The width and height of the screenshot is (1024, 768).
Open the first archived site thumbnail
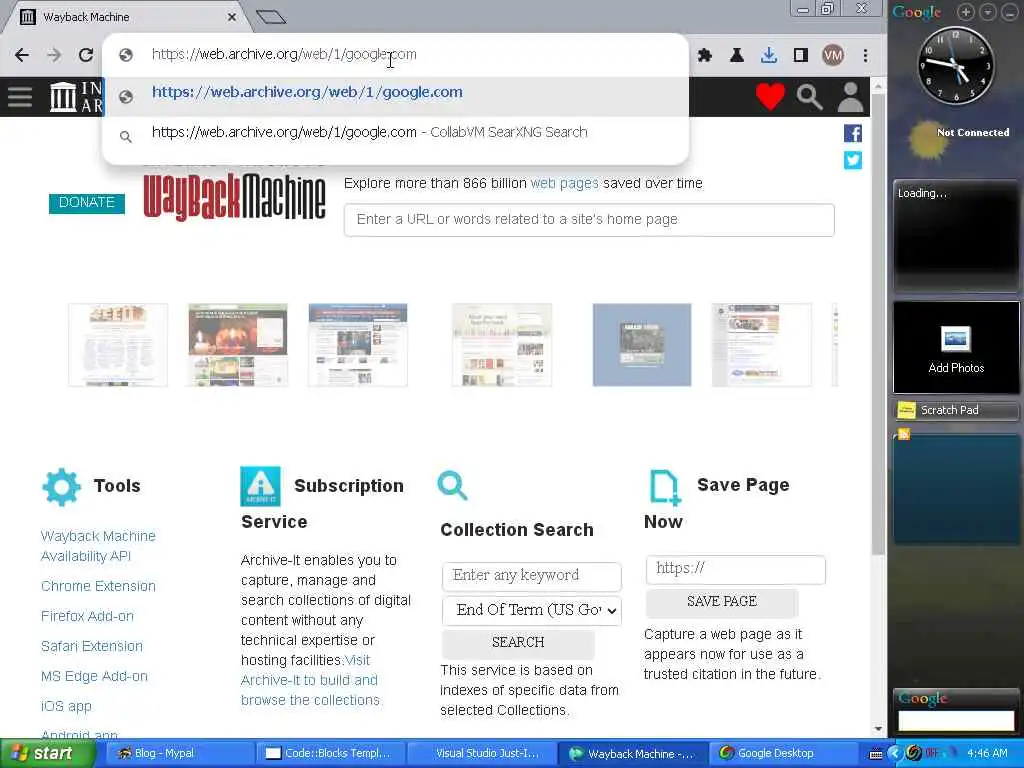(x=118, y=345)
